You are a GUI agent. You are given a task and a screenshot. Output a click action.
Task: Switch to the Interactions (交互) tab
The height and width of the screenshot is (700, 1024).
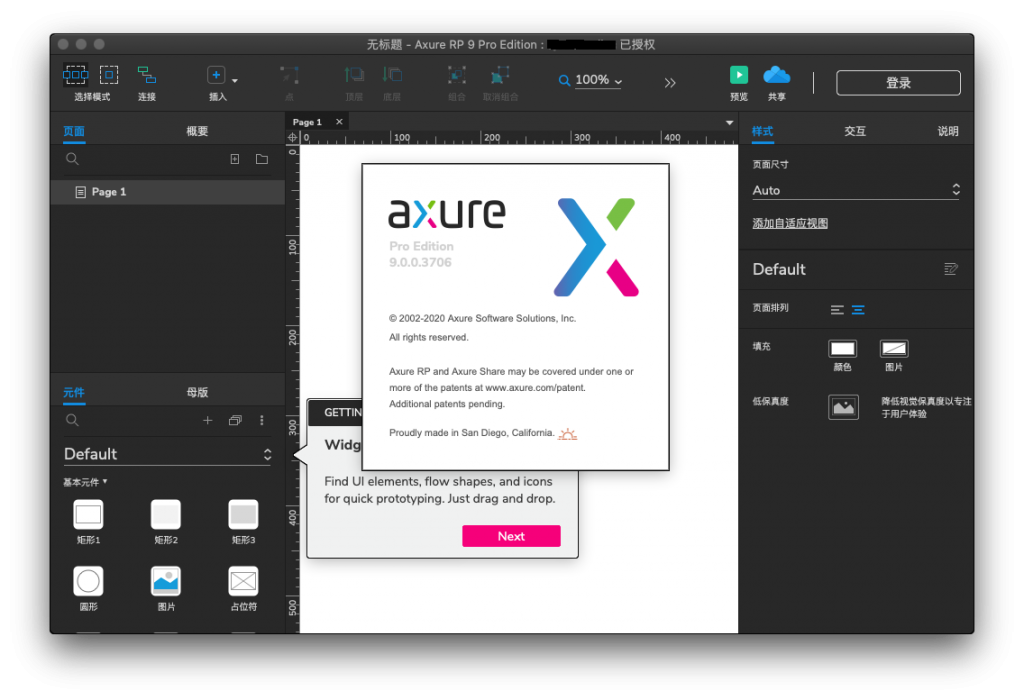click(855, 131)
